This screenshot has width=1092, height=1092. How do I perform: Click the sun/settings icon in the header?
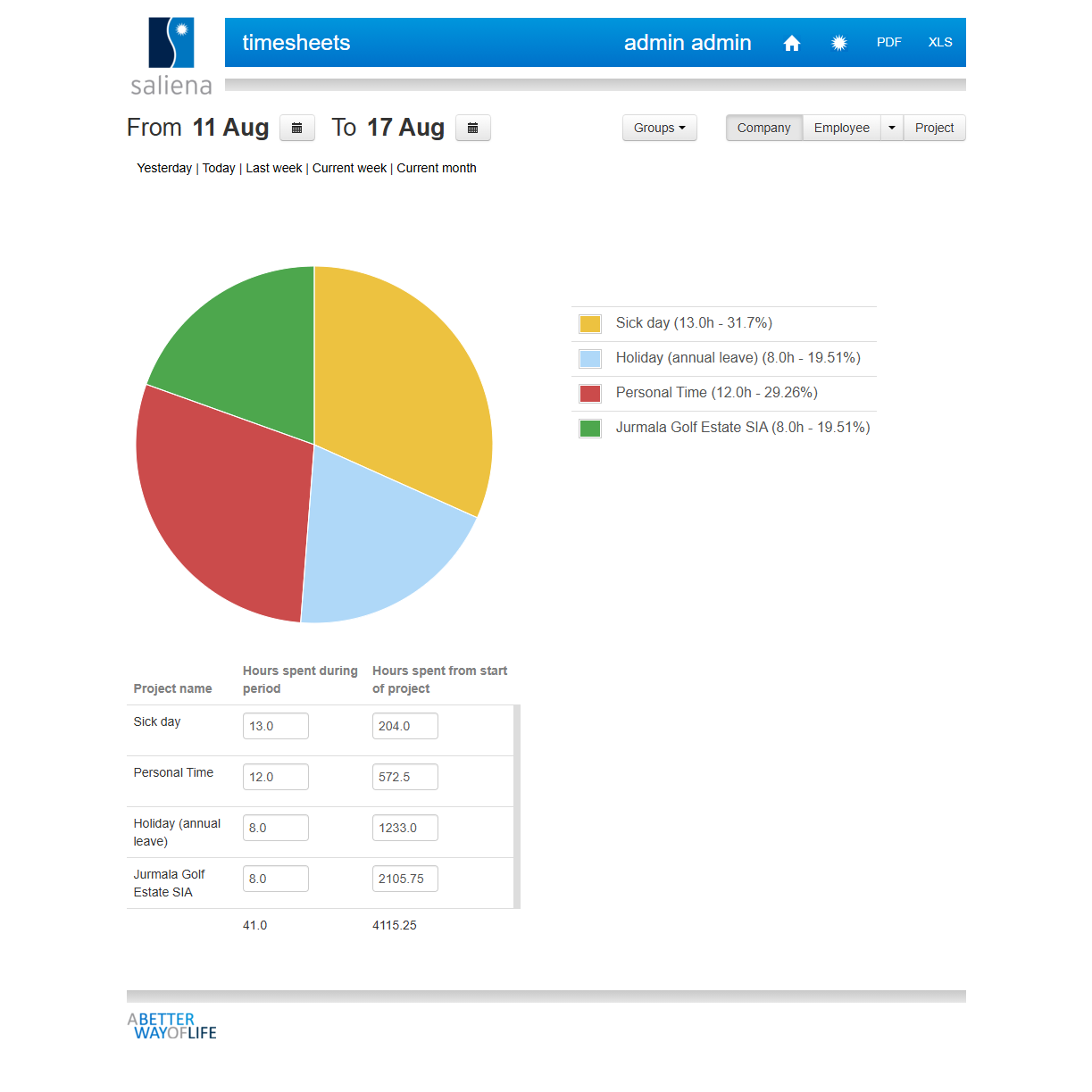(838, 42)
